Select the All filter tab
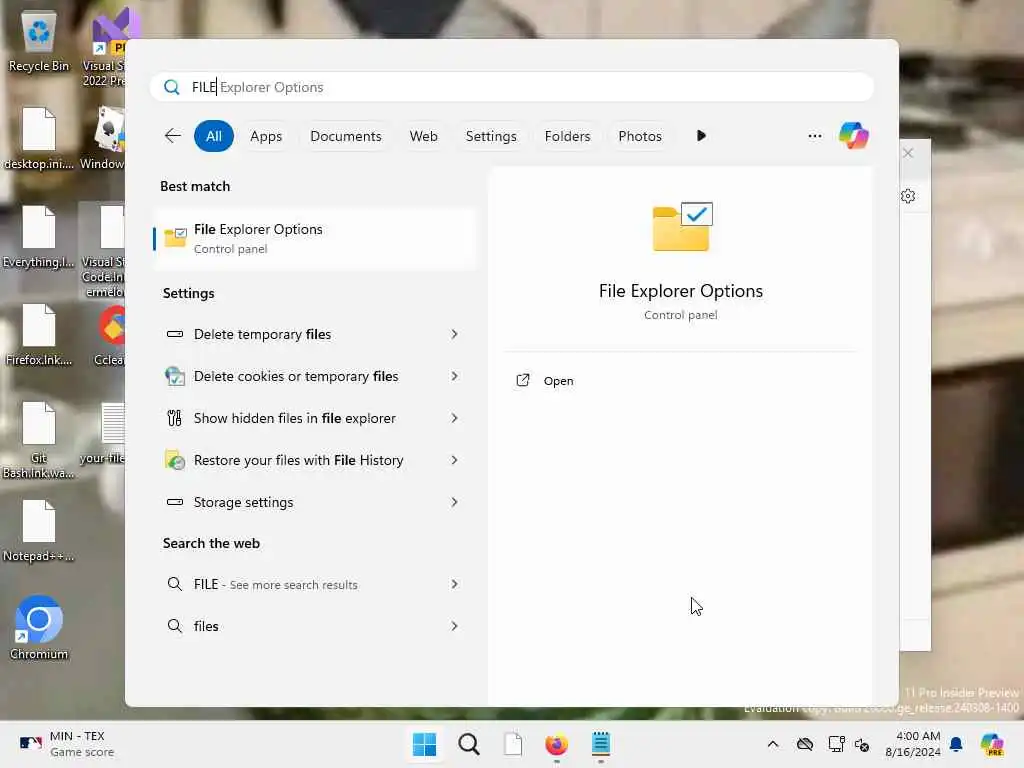 pos(214,136)
